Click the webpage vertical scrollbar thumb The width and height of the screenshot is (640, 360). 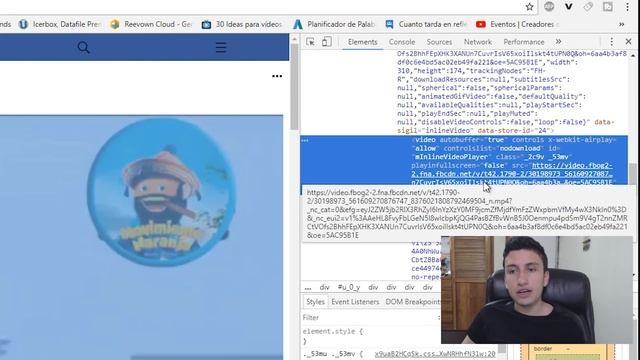point(294,87)
